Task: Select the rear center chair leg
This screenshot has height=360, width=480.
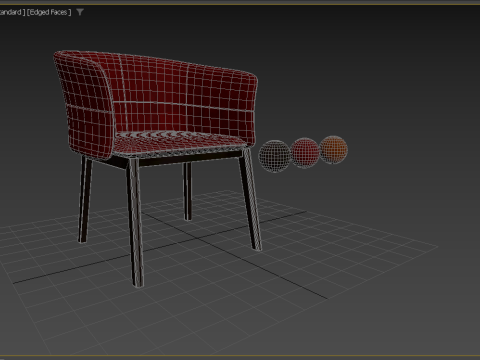Action: click(x=187, y=191)
